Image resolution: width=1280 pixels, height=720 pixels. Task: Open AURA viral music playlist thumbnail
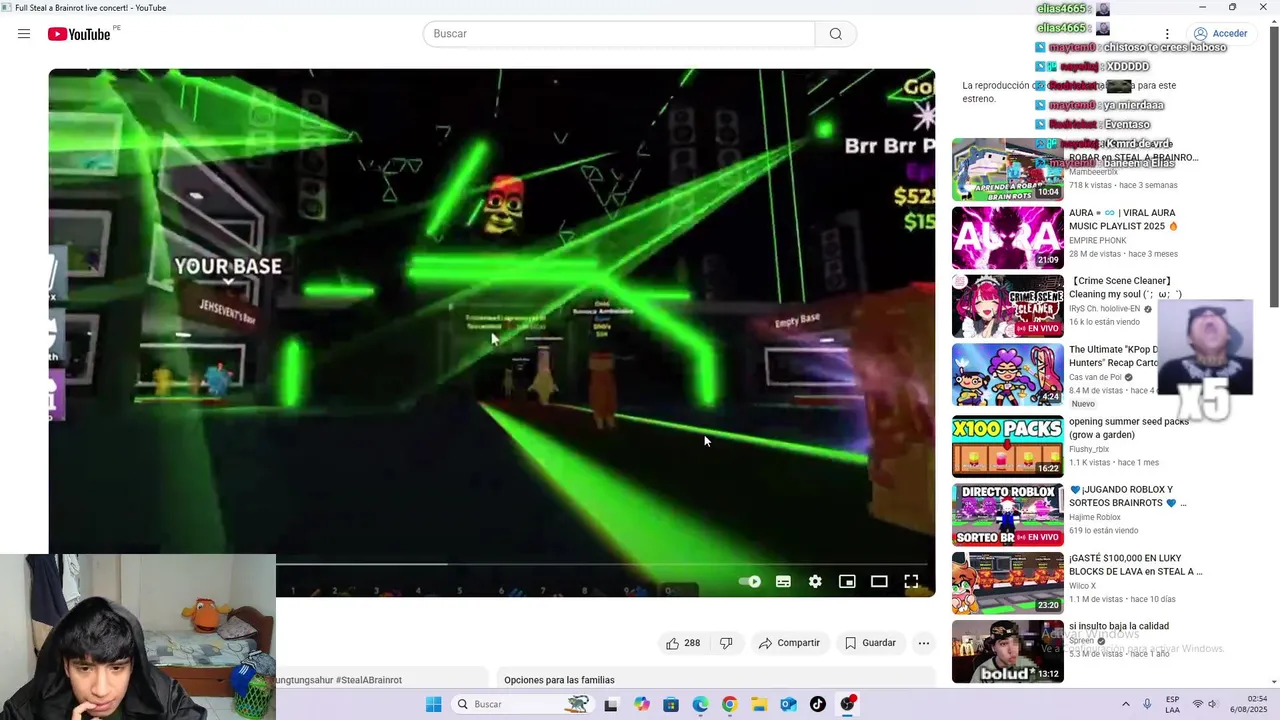(x=1007, y=238)
